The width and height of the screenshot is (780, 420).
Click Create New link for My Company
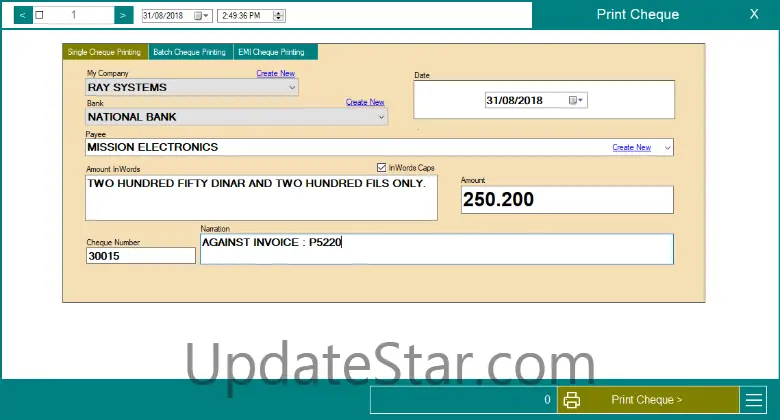[x=276, y=73]
